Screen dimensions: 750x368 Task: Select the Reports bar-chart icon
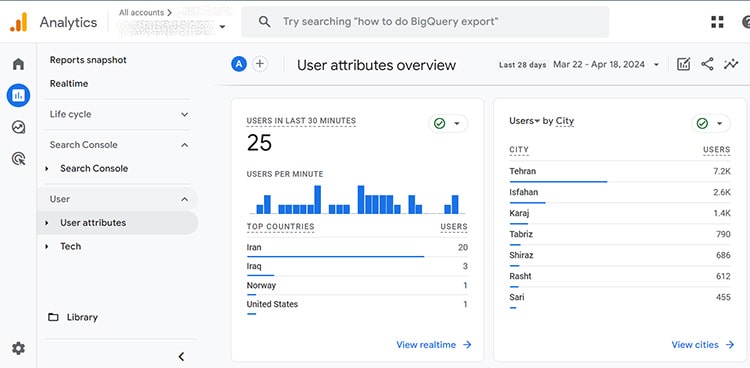18,95
